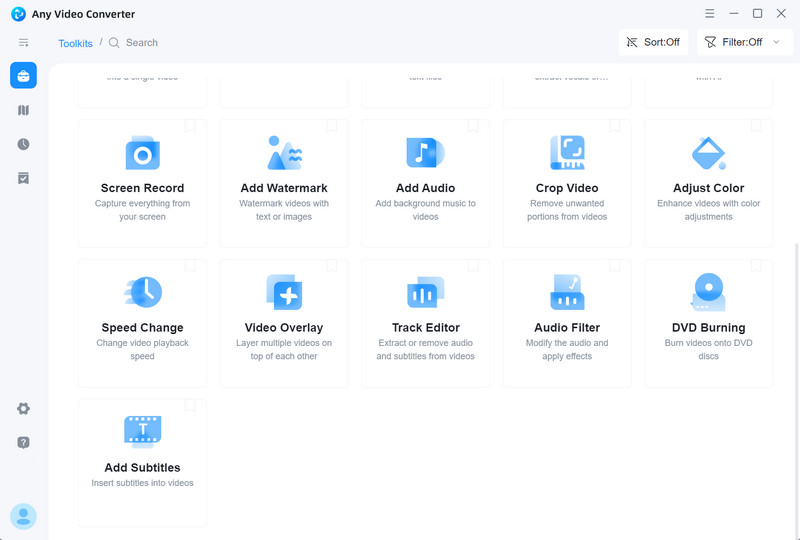
Task: Open the Screen Record tool icon
Action: pos(142,153)
